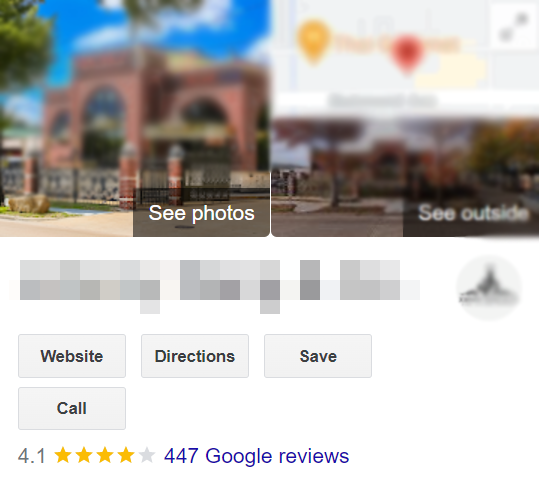Click the red location pin on map
Screen dimensions: 539x477
407,54
